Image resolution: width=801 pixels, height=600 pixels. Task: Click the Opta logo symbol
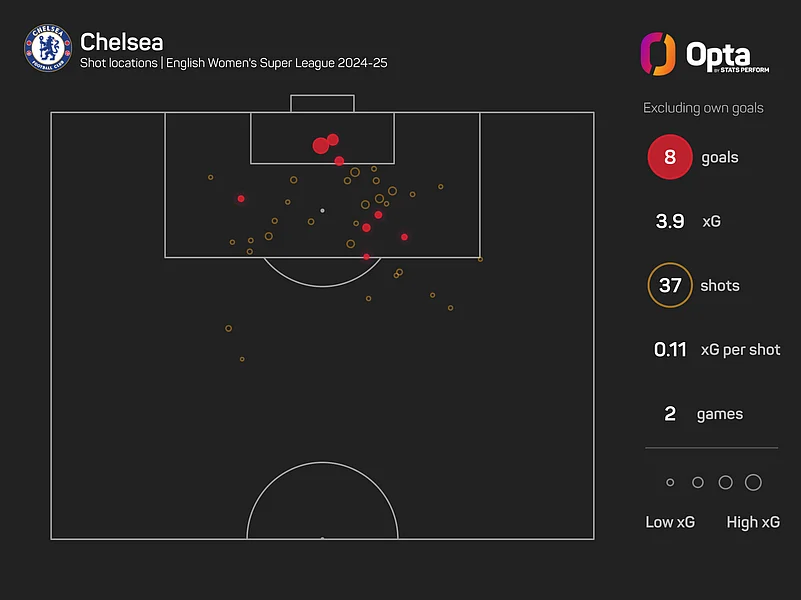pos(658,54)
